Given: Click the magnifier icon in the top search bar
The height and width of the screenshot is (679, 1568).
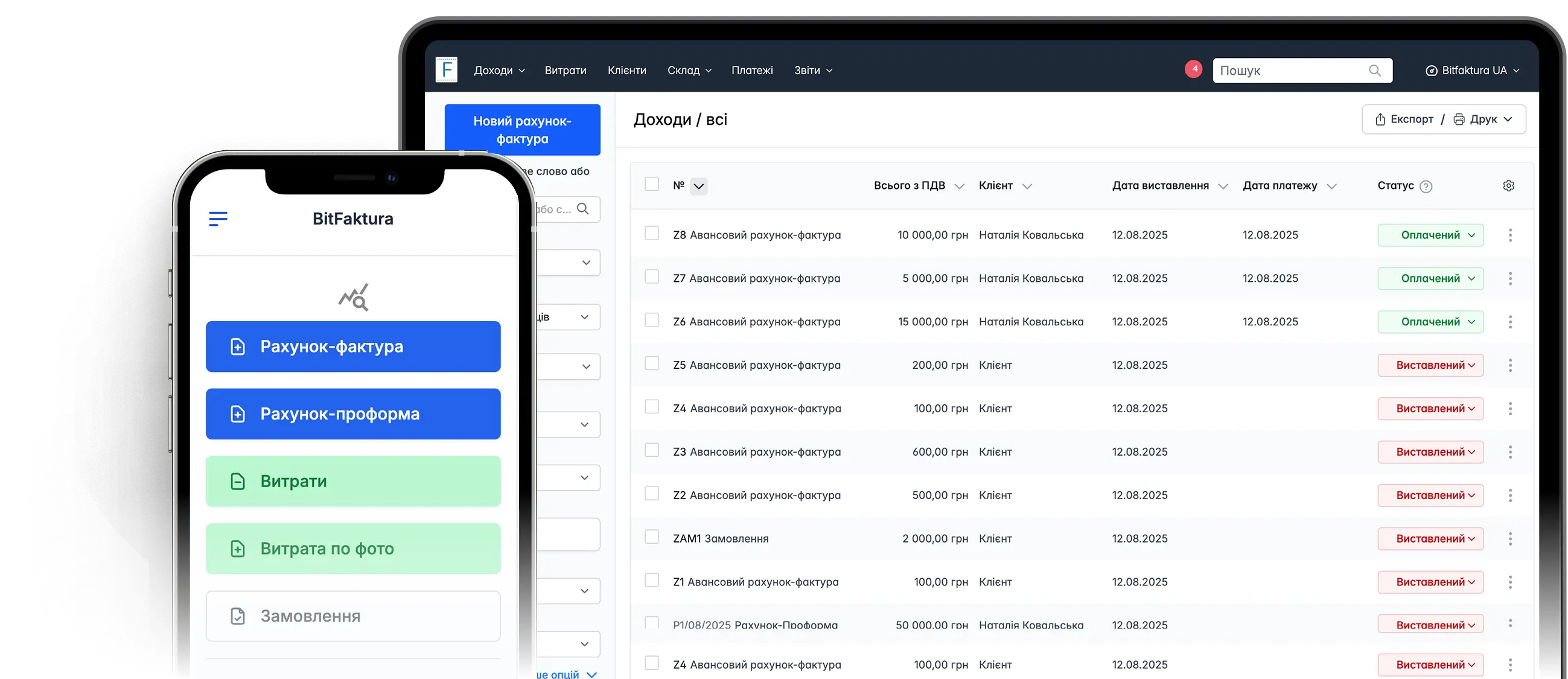Looking at the screenshot, I should click(x=1374, y=70).
